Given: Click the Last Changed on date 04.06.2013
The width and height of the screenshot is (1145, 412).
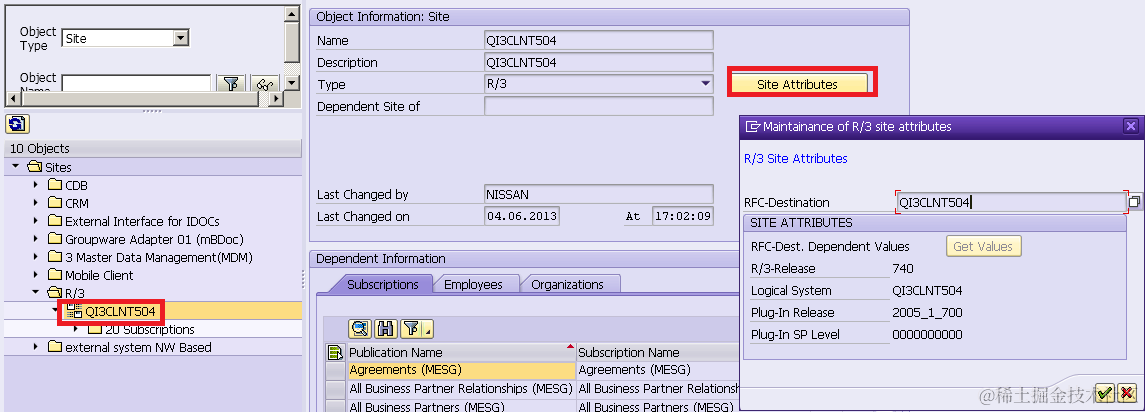Looking at the screenshot, I should coord(521,216).
